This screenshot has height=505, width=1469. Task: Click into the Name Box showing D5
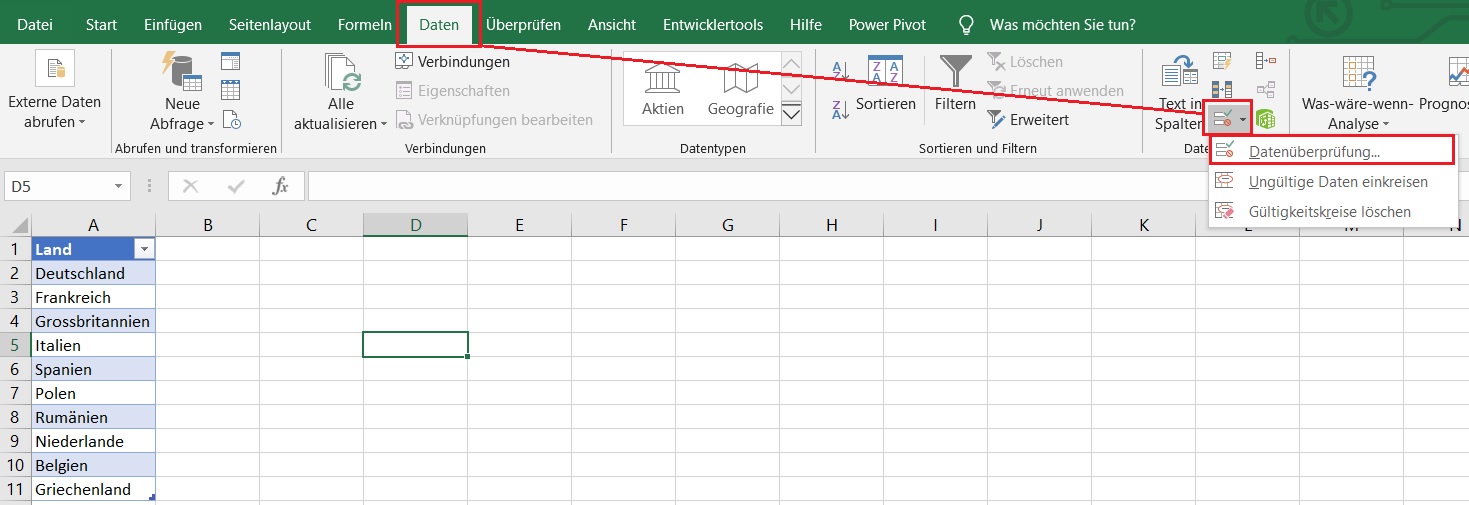pyautogui.click(x=60, y=186)
